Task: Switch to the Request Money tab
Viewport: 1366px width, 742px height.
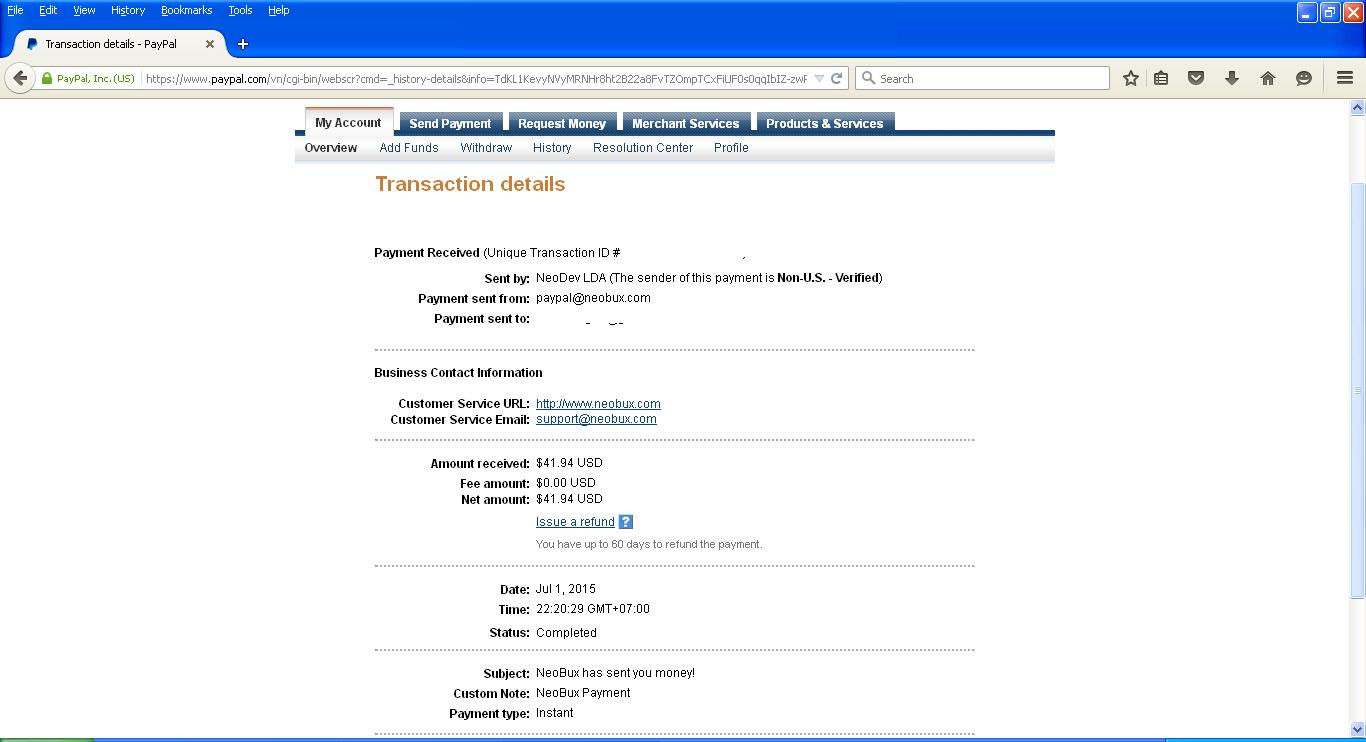Action: point(562,123)
